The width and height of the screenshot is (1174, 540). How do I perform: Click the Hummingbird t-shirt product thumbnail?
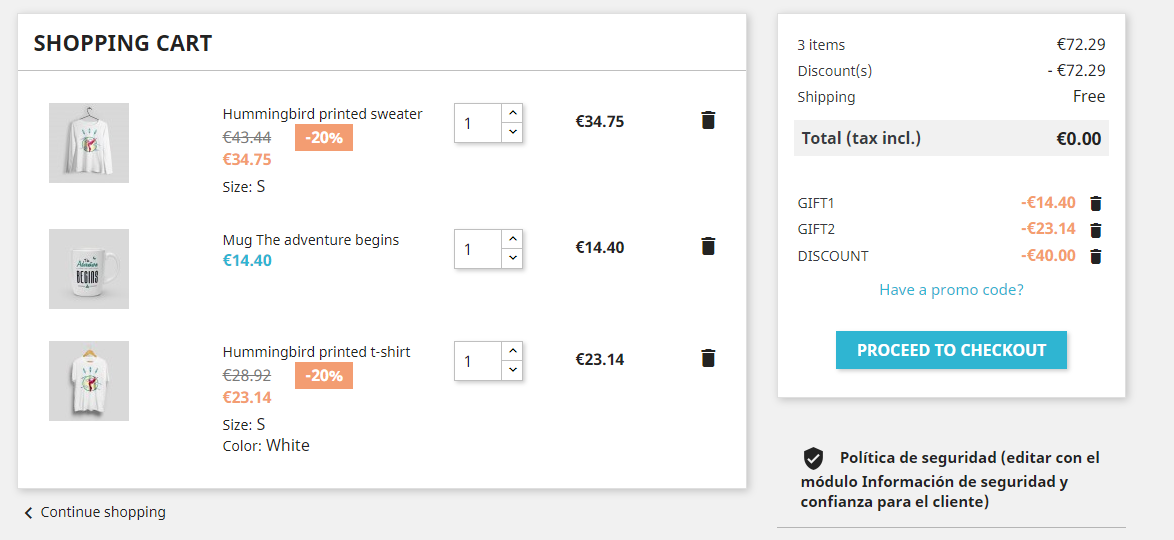click(x=89, y=381)
